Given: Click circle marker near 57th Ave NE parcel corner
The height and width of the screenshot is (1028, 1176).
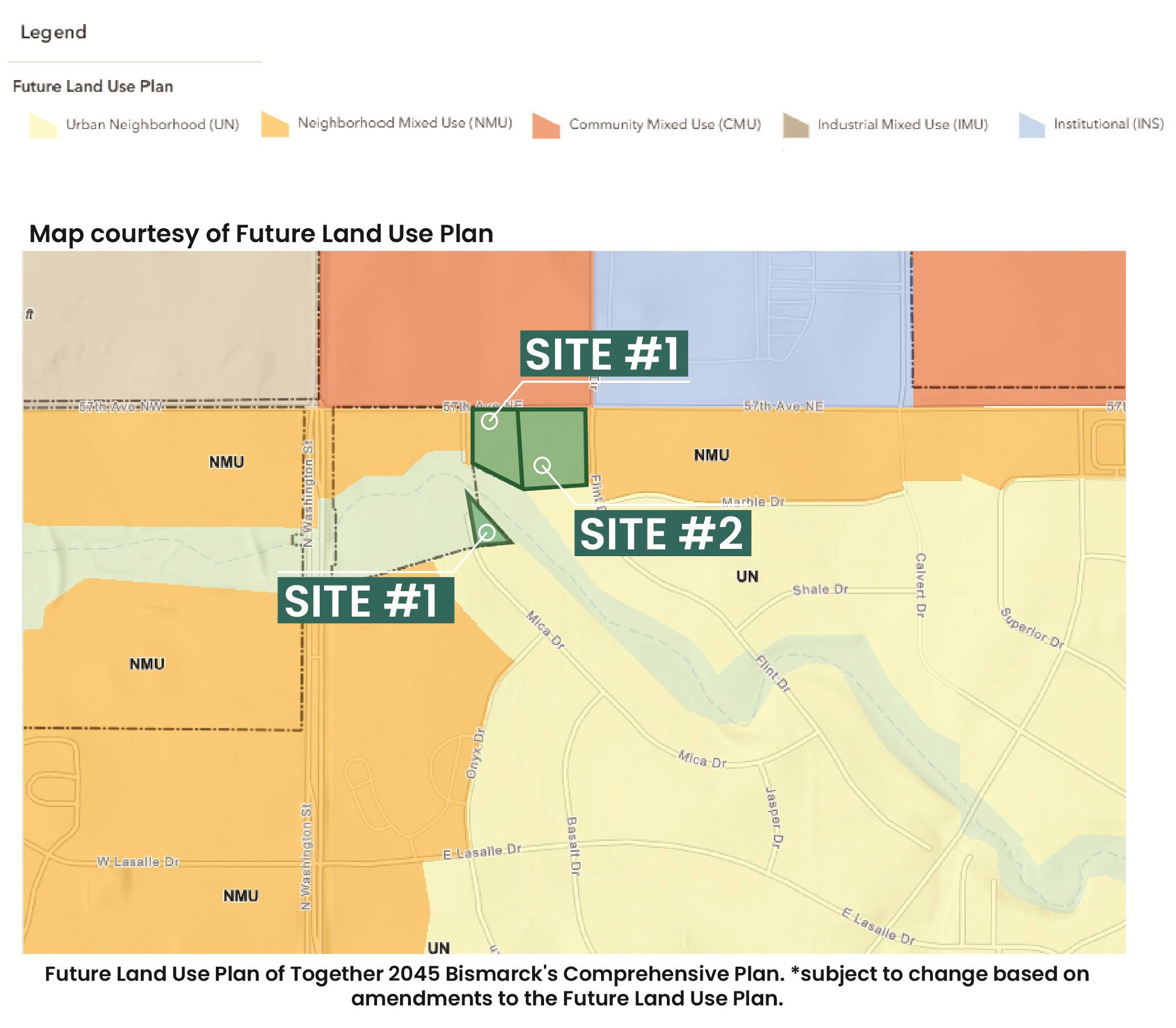Looking at the screenshot, I should (x=489, y=421).
